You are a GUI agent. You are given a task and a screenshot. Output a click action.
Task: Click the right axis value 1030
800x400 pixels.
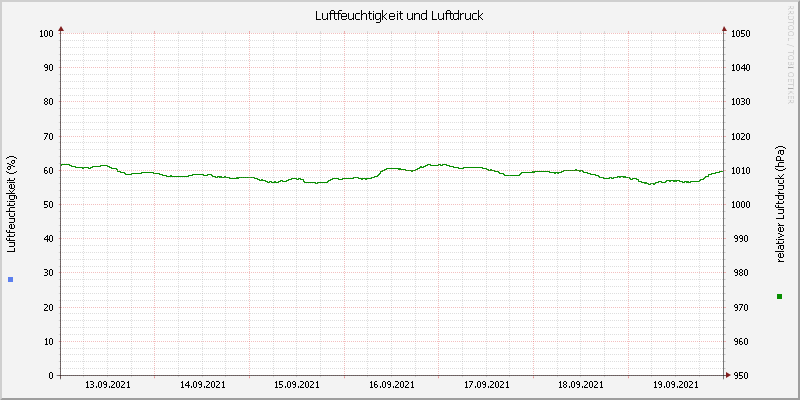pos(741,102)
